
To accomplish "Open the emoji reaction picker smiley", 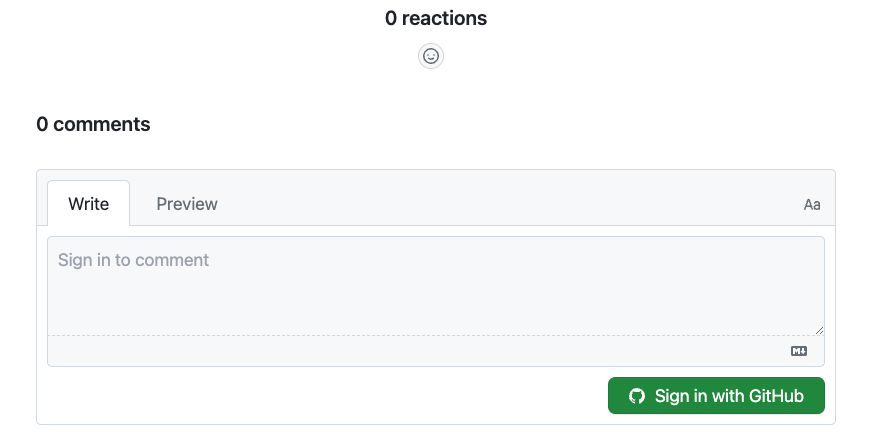I will coord(431,56).
